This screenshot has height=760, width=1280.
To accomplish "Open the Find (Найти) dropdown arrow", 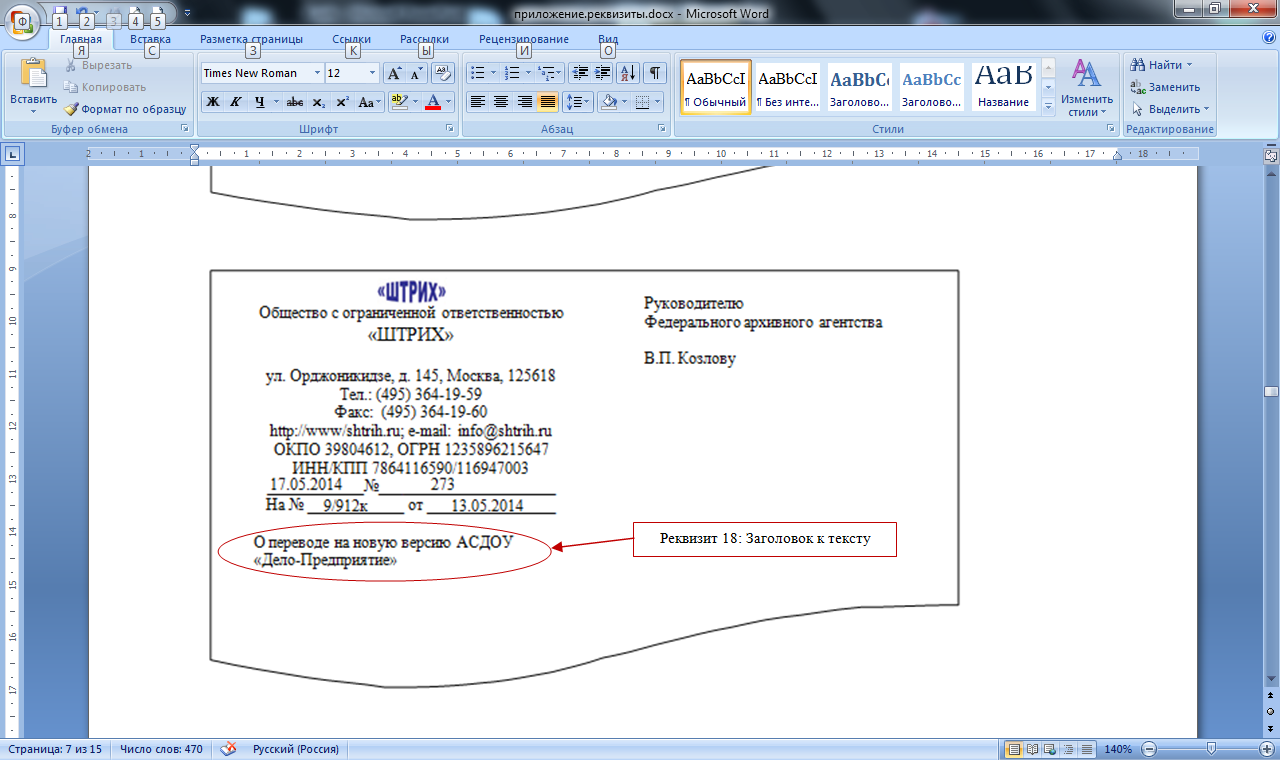I will [1189, 65].
